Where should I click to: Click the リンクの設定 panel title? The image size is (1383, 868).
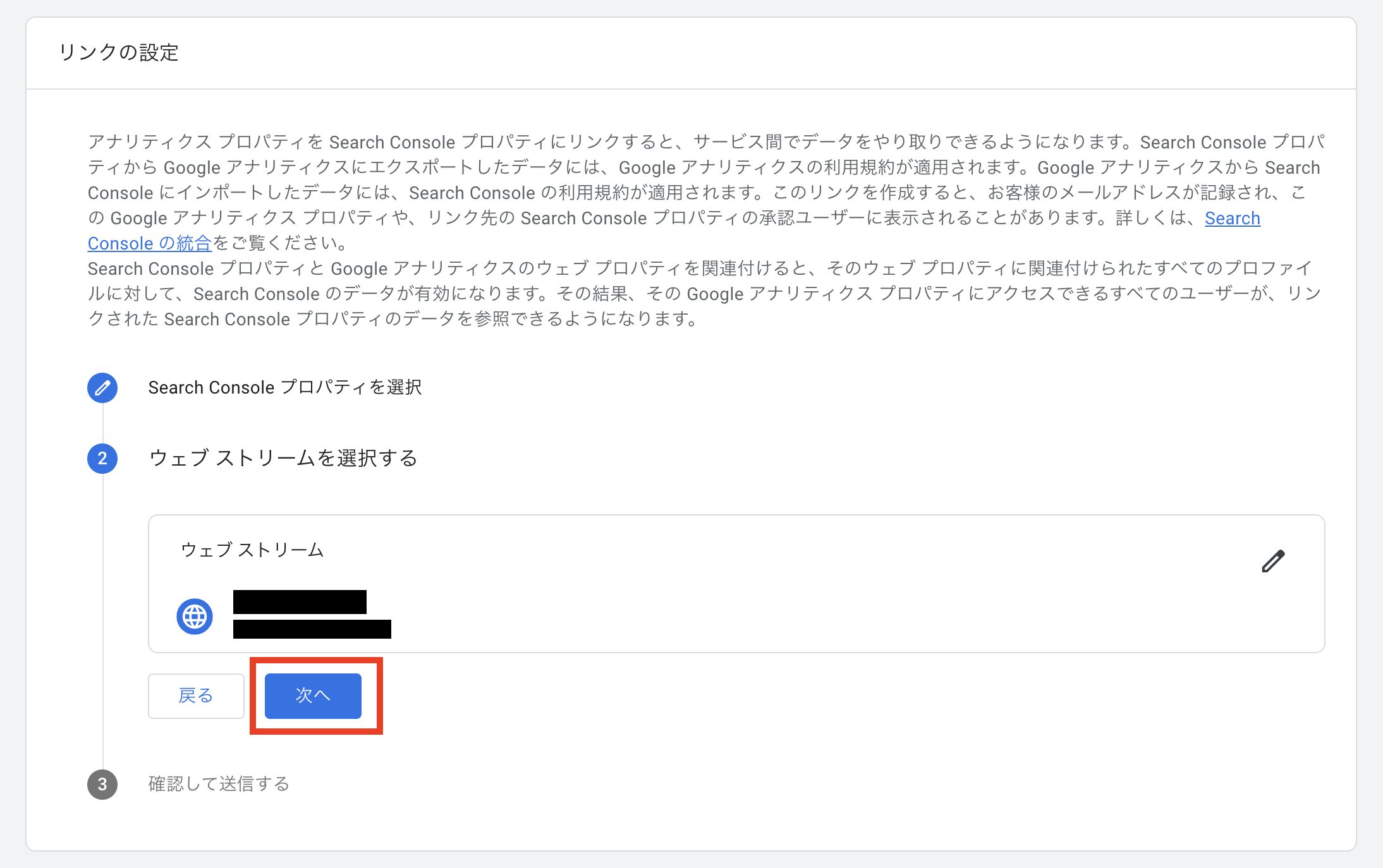pos(119,55)
